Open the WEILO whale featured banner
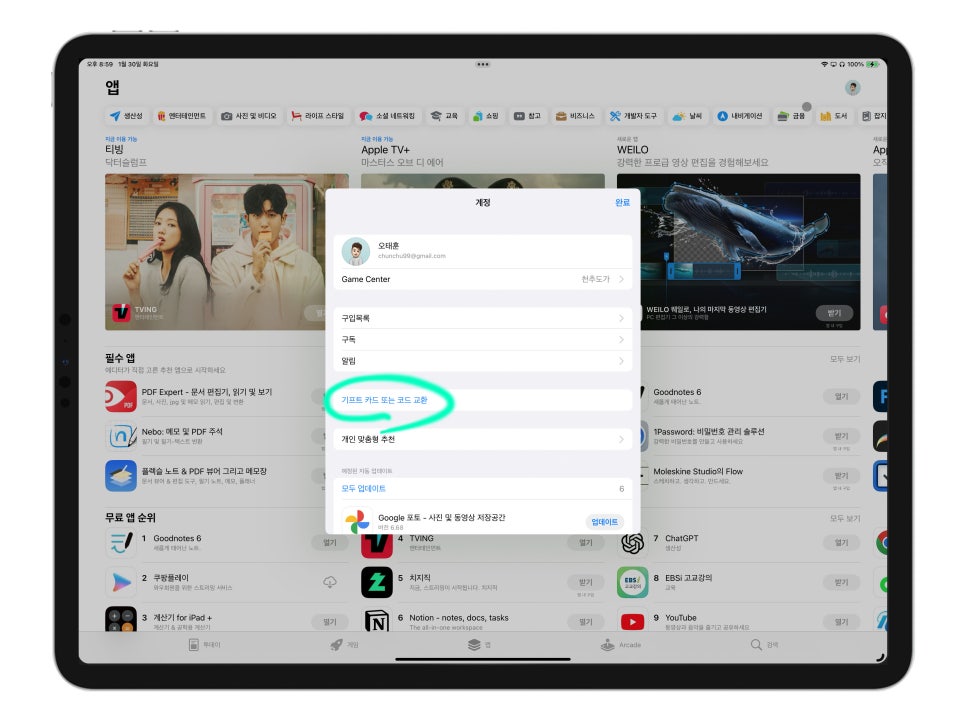 coord(738,252)
